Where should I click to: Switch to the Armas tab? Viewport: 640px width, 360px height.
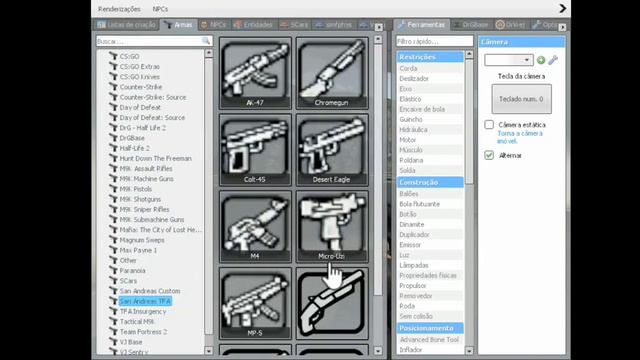point(179,25)
